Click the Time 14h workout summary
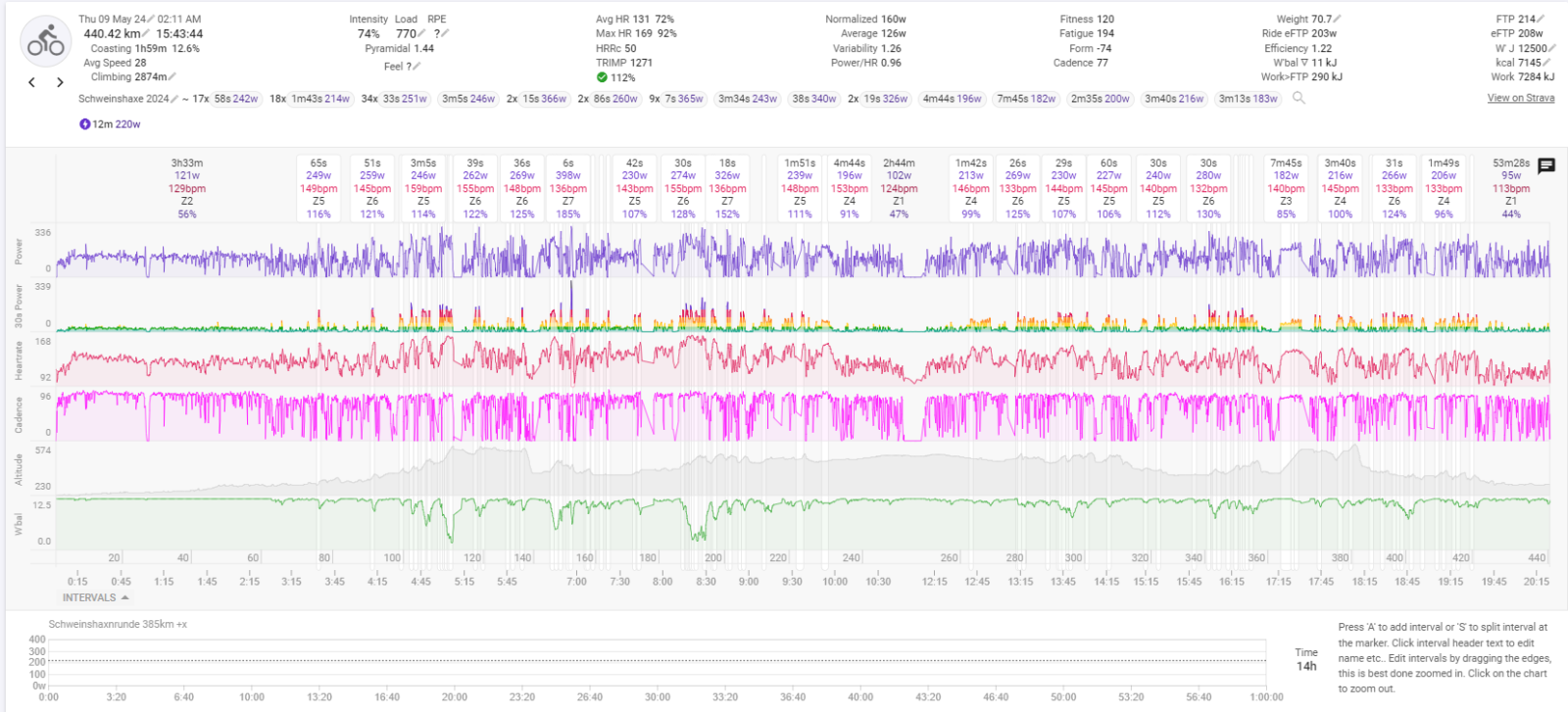 point(1306,659)
